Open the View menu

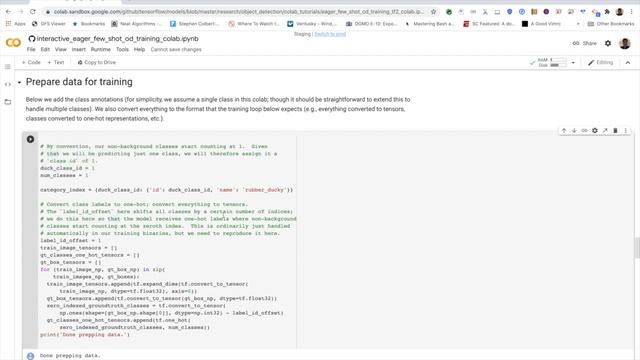[x=60, y=49]
